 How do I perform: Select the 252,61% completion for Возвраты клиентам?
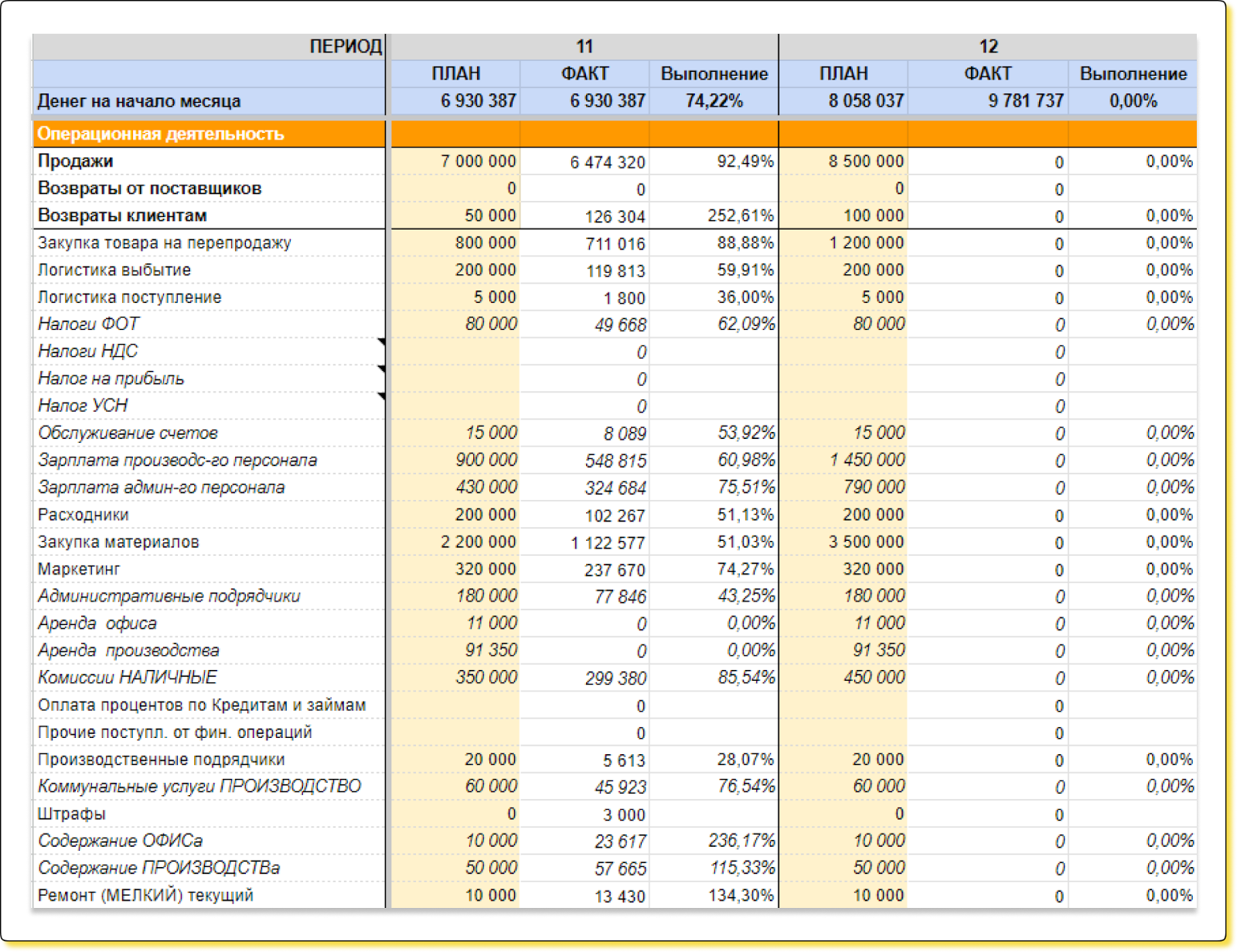coord(740,216)
